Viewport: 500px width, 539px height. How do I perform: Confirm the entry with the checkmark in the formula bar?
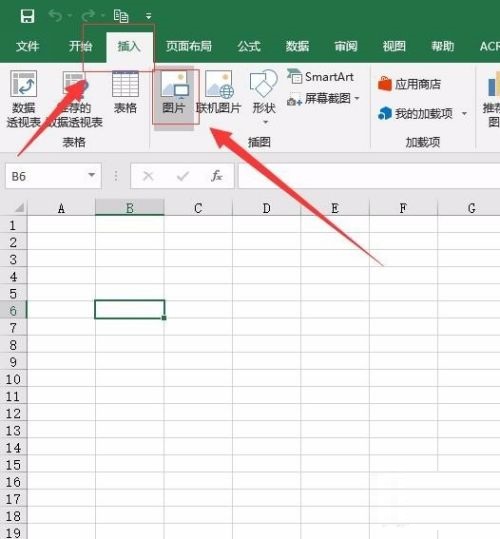(x=182, y=176)
